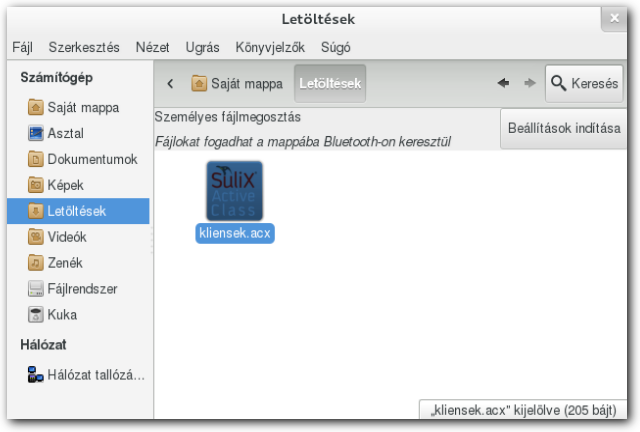This screenshot has width=640, height=432.
Task: Click the Személyes fájlmegosztás info text
Action: (227, 117)
